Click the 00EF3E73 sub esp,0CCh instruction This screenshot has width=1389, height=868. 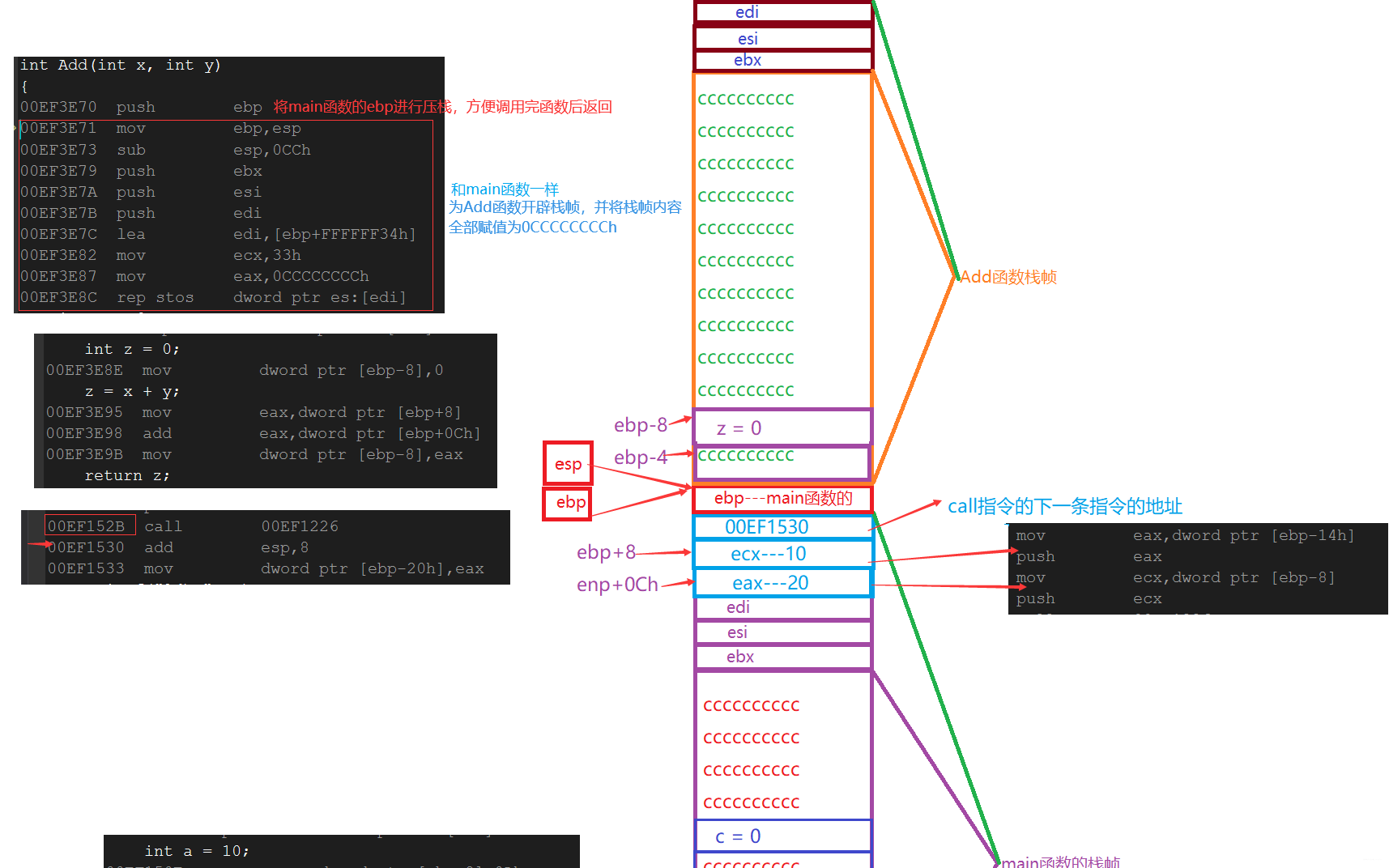(x=165, y=150)
